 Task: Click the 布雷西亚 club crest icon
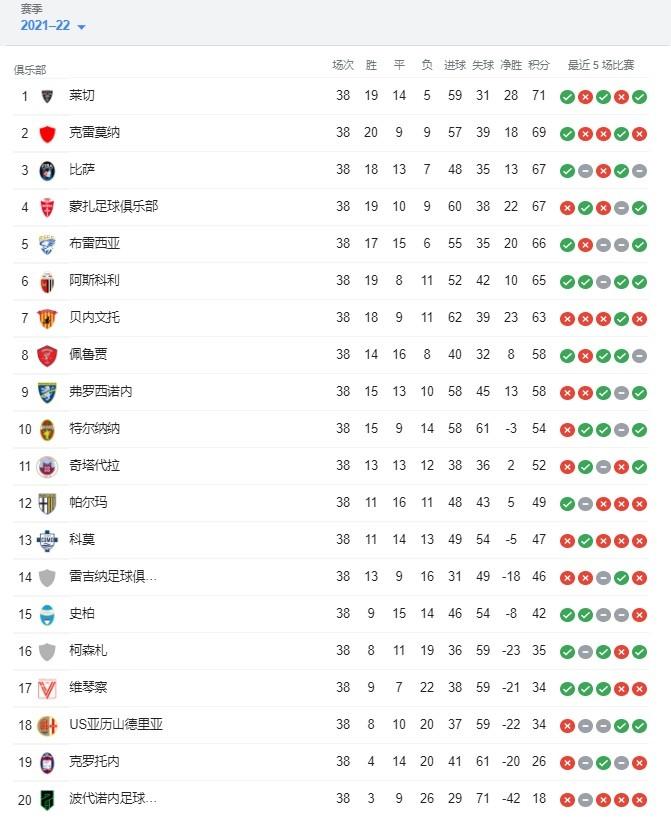[x=48, y=240]
